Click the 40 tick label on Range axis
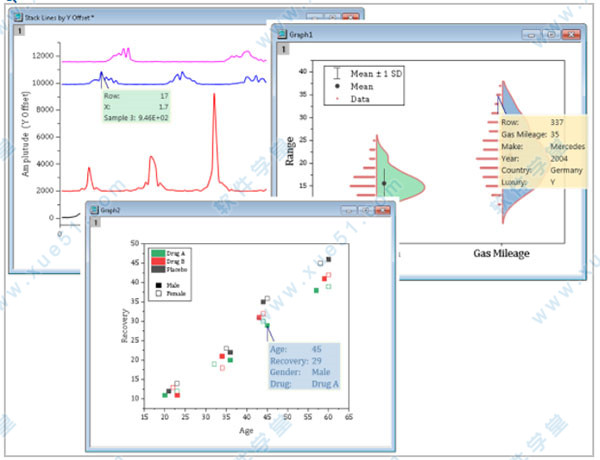The image size is (600, 460). [303, 72]
